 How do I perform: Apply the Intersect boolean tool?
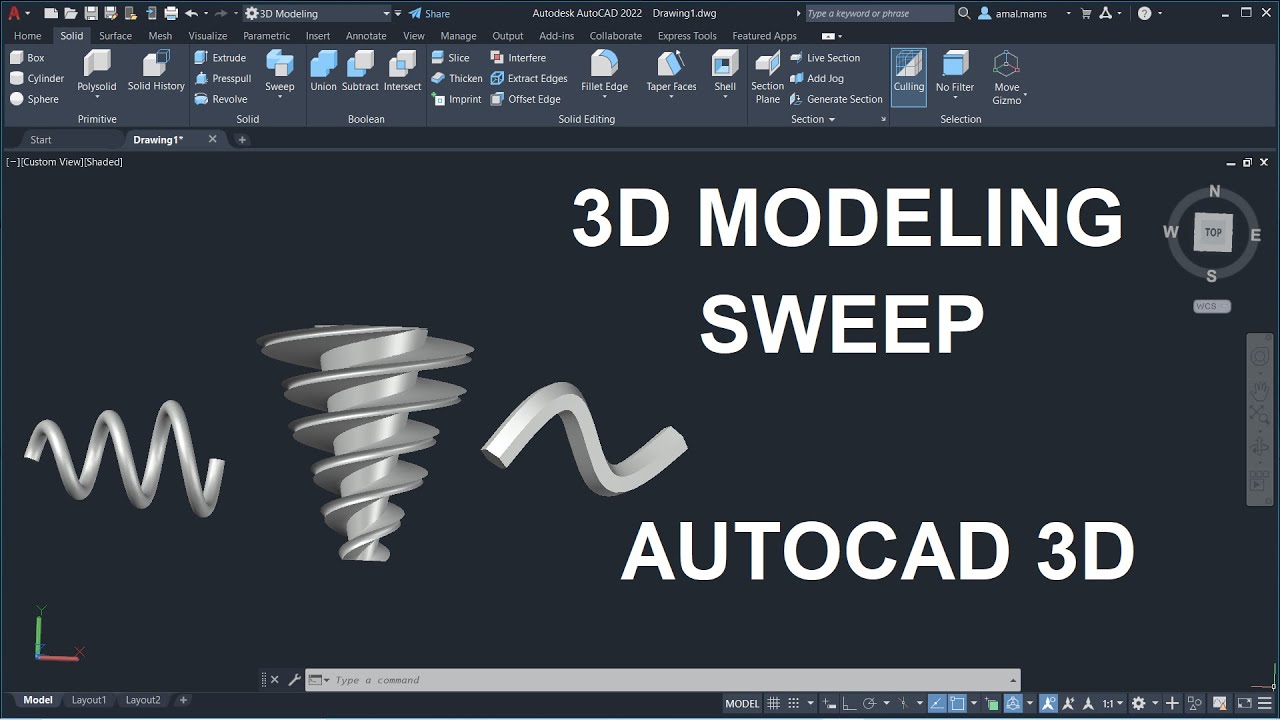[x=402, y=72]
